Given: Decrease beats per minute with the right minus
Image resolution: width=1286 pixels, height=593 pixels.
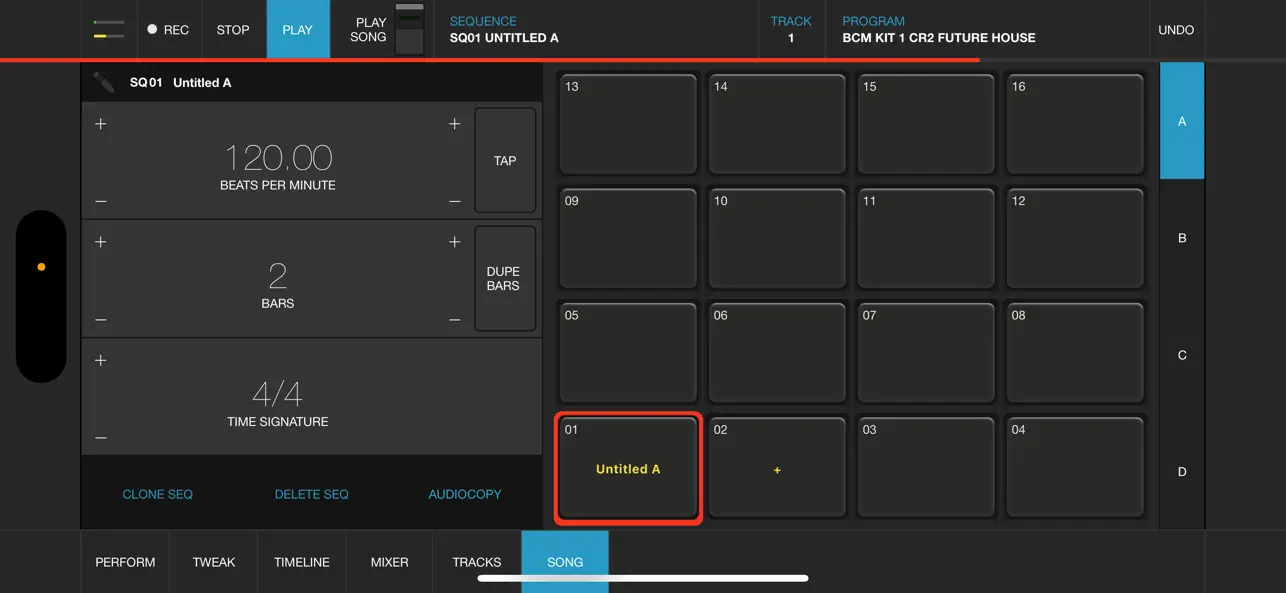Looking at the screenshot, I should click(455, 202).
